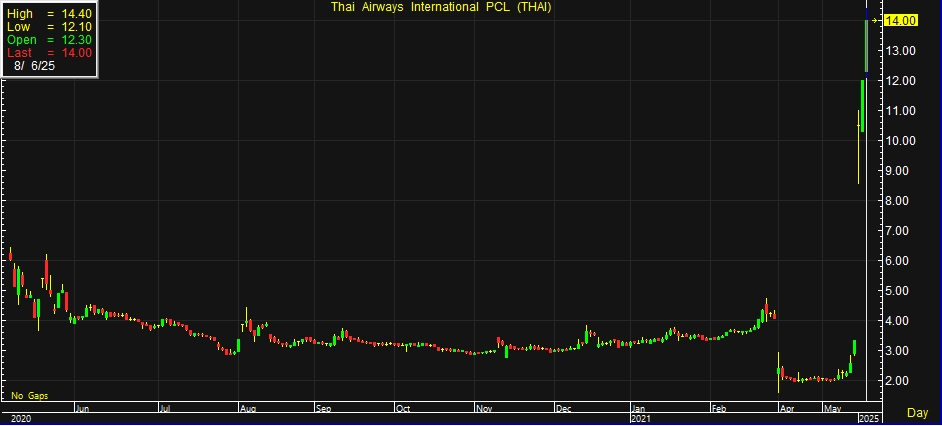Click the 2021 year label

[x=640, y=418]
